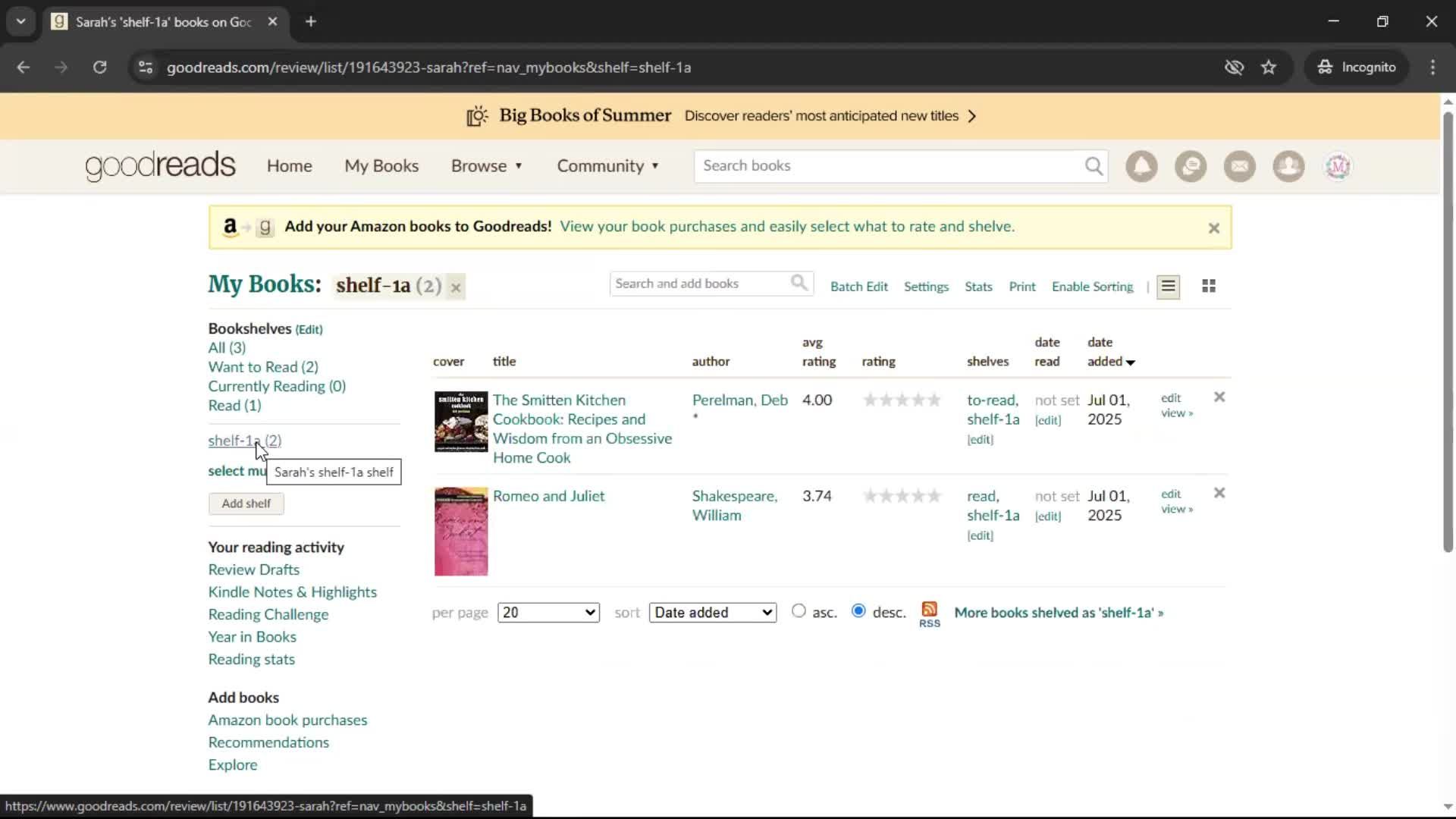Click the search magnifier in header
The height and width of the screenshot is (819, 1456).
(1094, 166)
